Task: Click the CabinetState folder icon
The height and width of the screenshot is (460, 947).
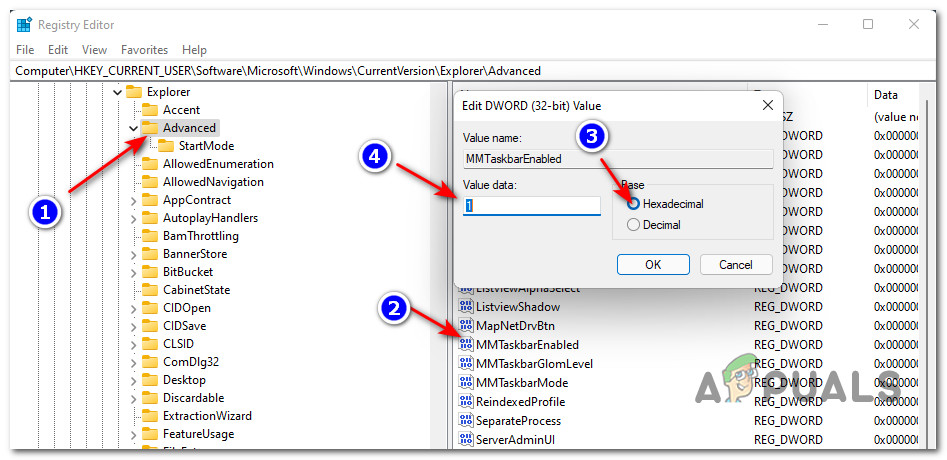Action: click(x=149, y=290)
